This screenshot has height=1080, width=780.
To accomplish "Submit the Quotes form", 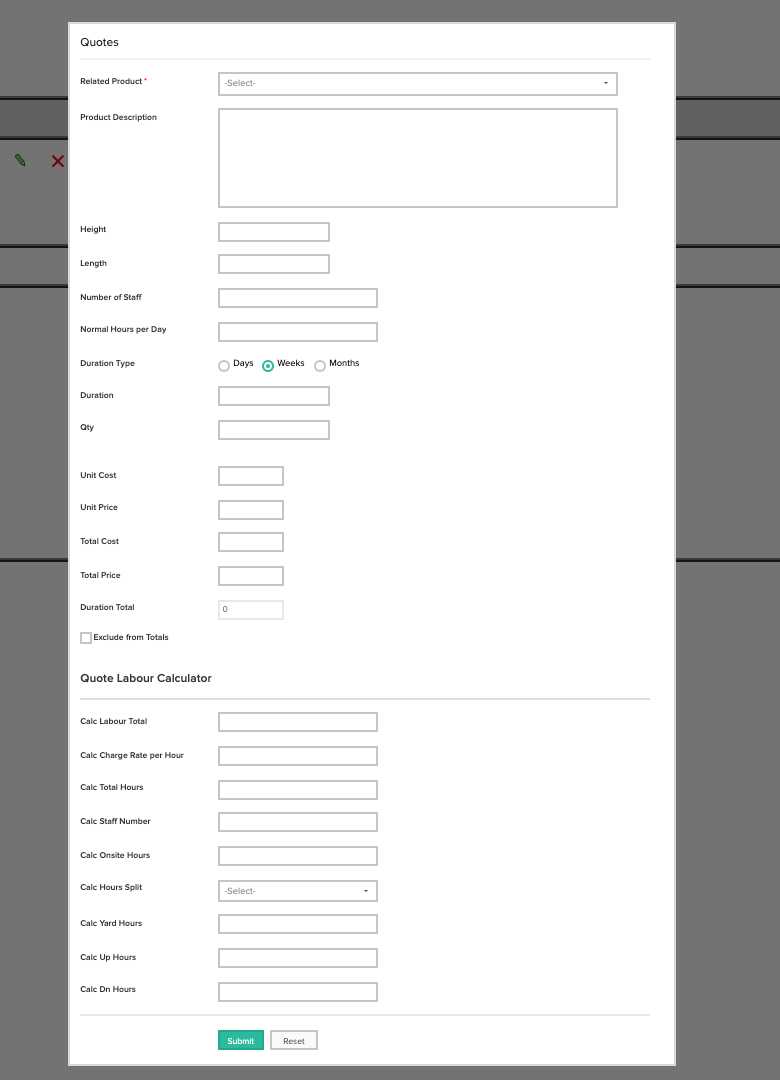I will tap(240, 1040).
